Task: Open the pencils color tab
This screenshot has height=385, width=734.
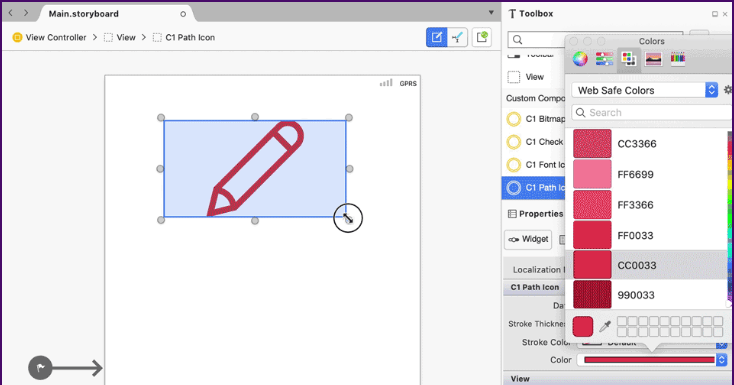Action: pyautogui.click(x=678, y=59)
